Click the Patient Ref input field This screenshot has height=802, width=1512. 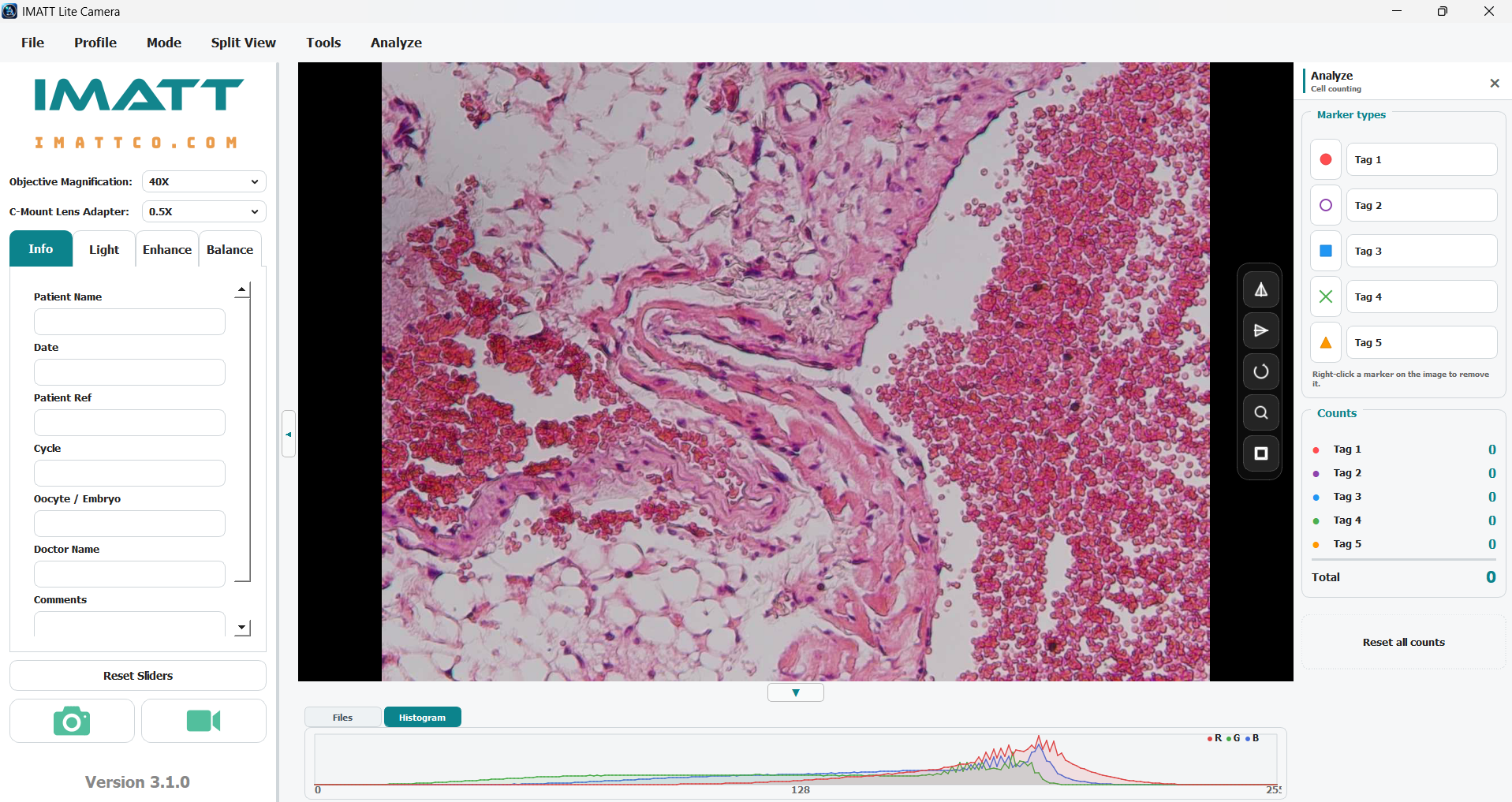coord(129,423)
